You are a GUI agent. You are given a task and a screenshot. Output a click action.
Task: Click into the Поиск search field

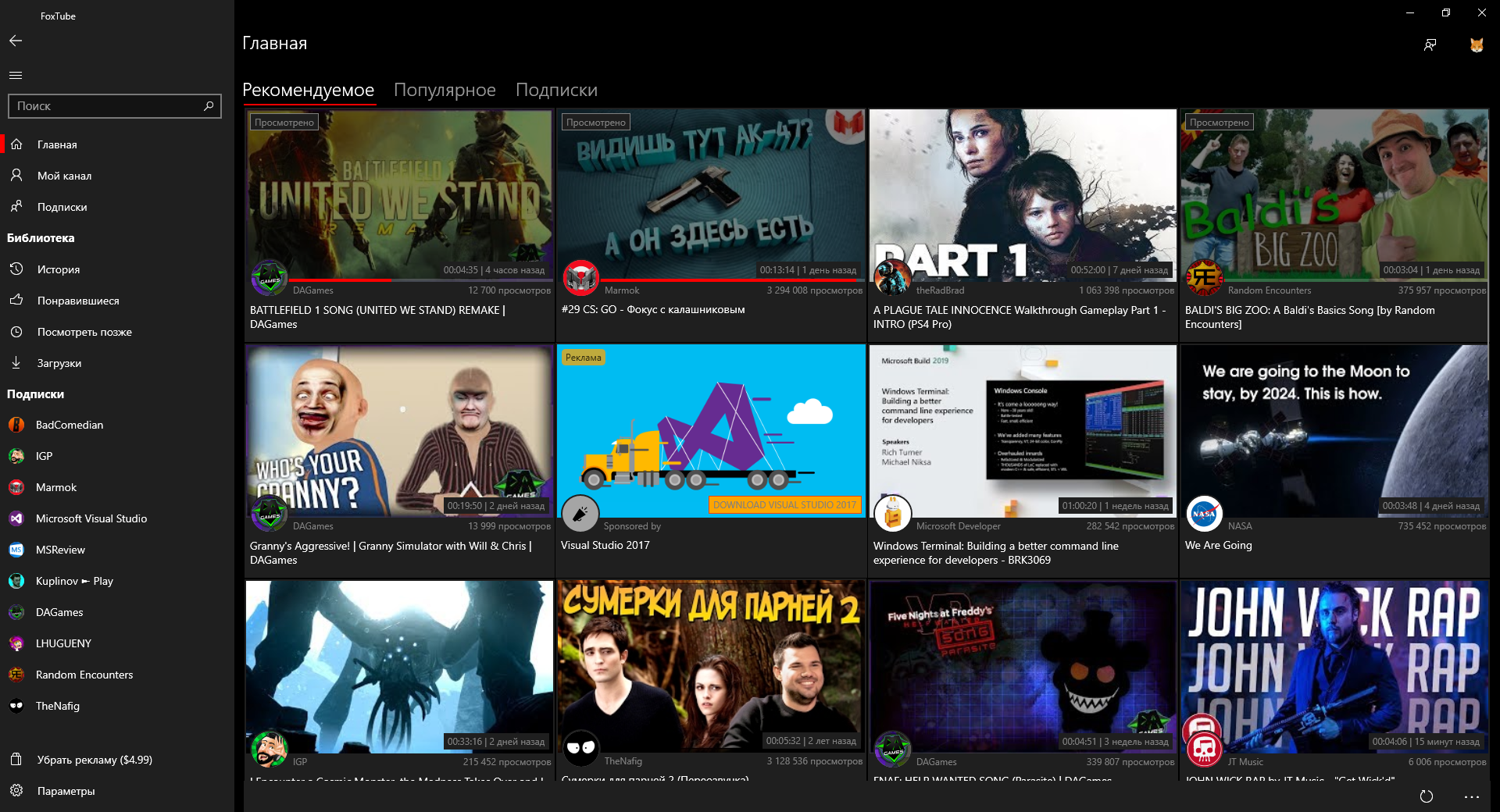tap(105, 106)
